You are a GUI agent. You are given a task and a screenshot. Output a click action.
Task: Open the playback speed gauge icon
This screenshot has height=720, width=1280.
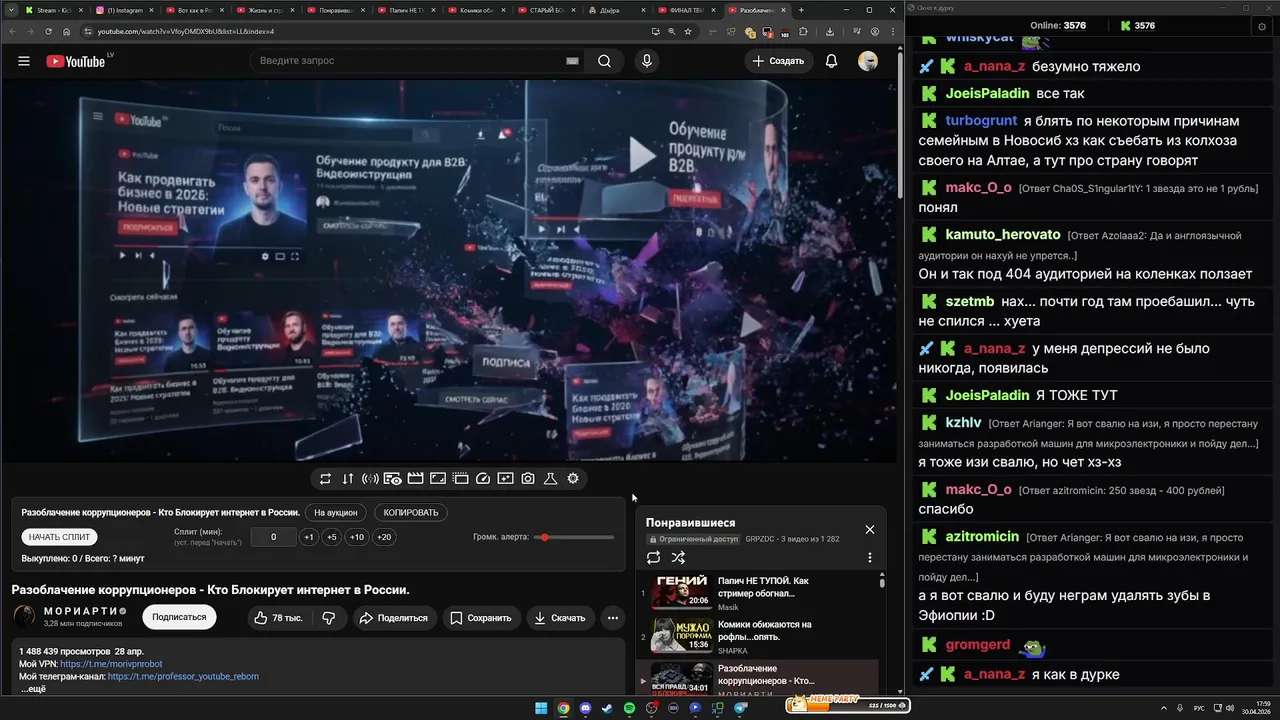[x=483, y=479]
